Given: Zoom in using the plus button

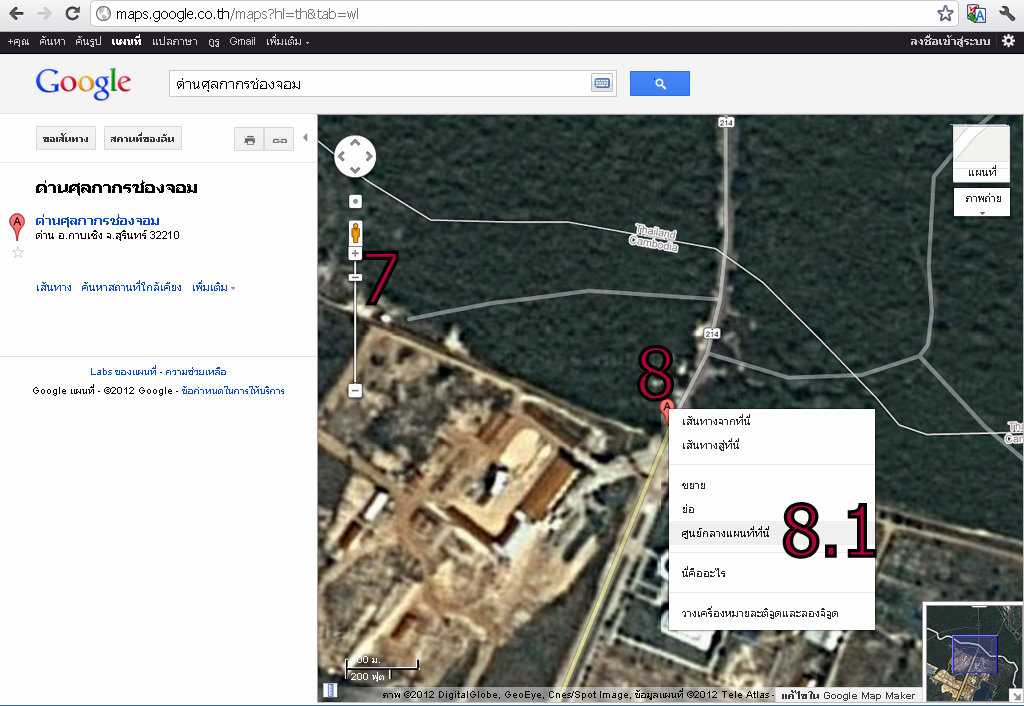Looking at the screenshot, I should point(355,253).
